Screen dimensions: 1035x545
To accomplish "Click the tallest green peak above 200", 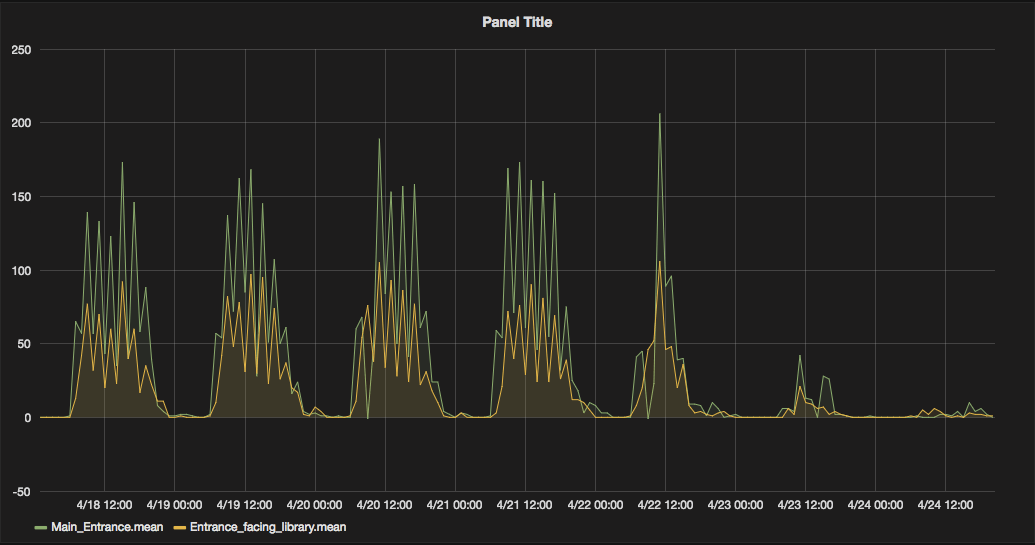I will click(x=659, y=114).
